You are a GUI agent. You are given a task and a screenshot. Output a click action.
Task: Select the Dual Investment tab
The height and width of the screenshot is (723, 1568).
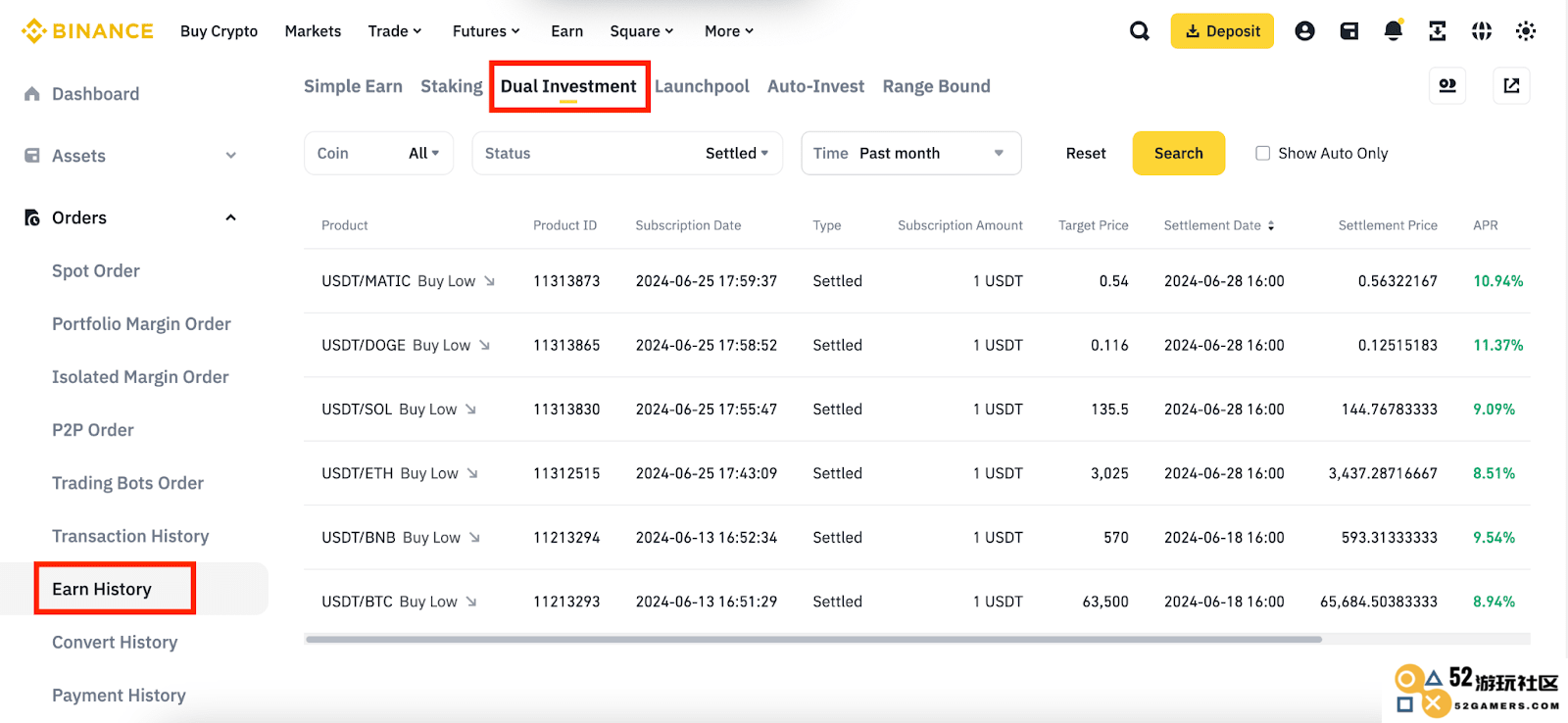click(568, 86)
